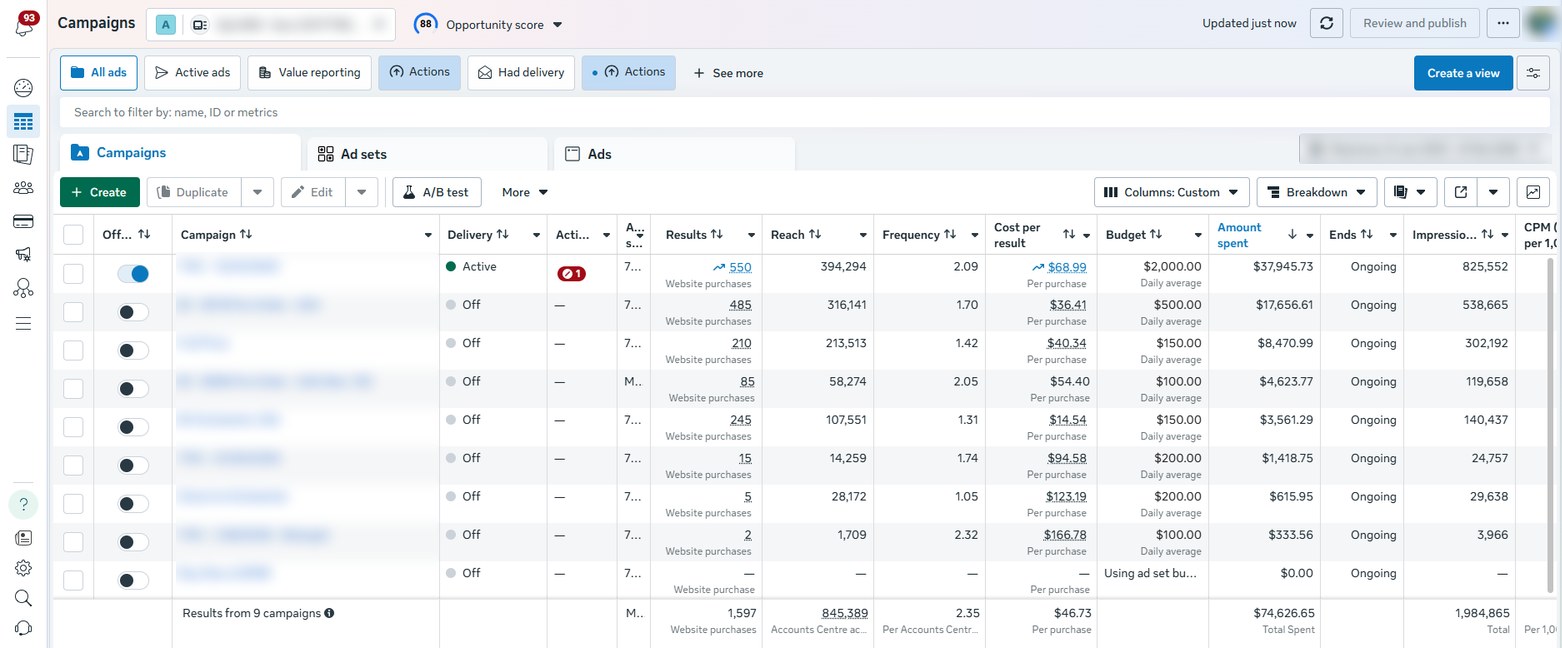This screenshot has width=1562, height=648.
Task: Click the Help question mark icon
Action: (23, 504)
